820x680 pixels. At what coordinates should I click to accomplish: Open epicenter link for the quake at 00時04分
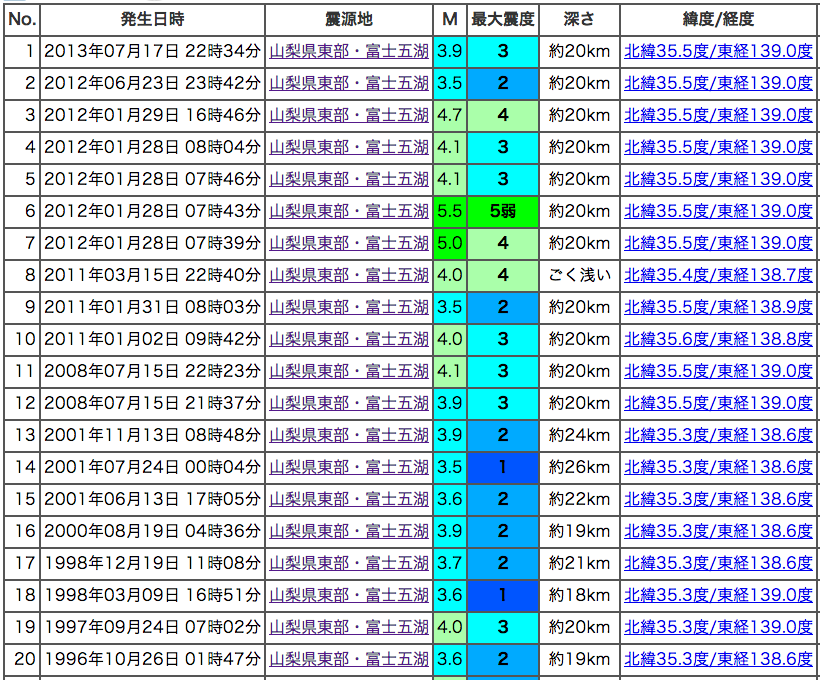point(349,466)
